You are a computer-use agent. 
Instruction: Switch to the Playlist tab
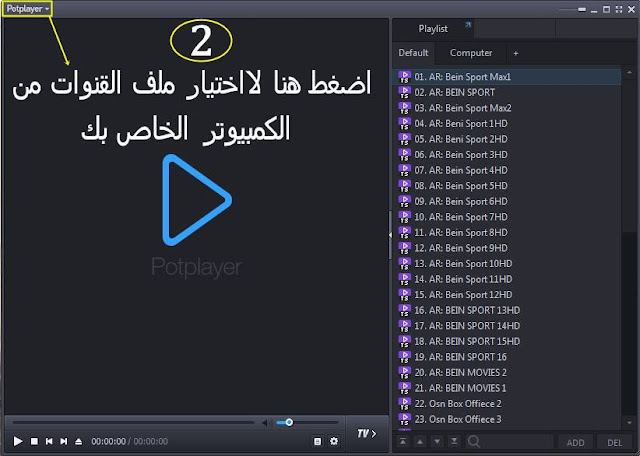pyautogui.click(x=433, y=29)
